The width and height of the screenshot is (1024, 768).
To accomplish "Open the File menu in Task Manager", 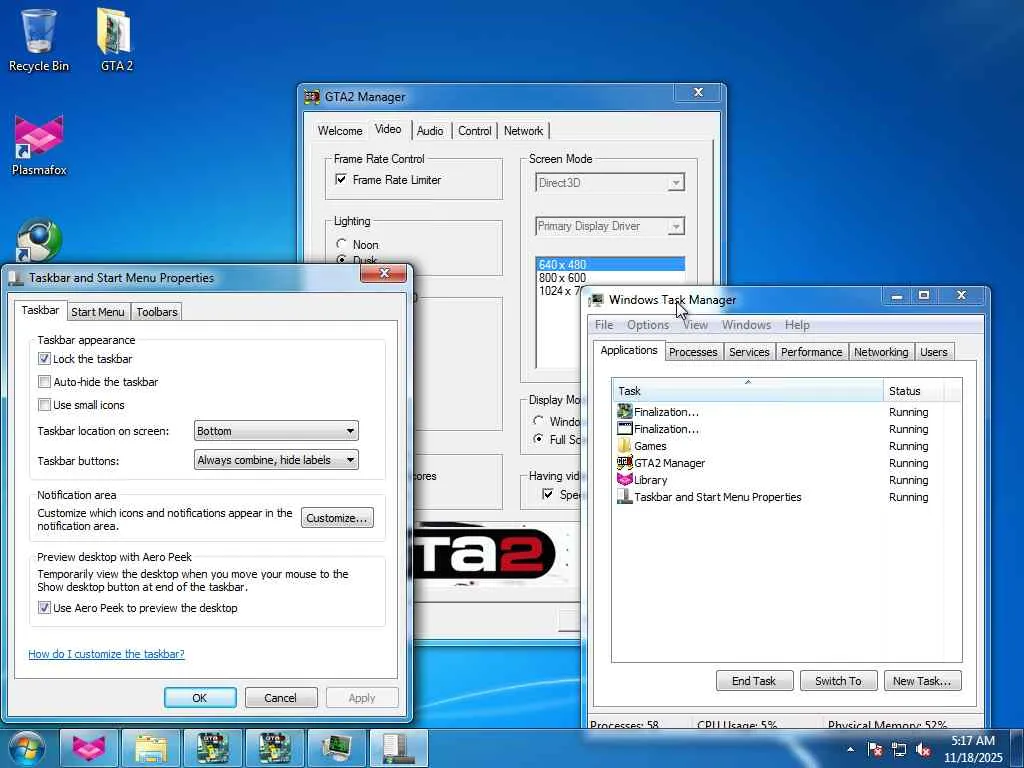I will tap(604, 325).
